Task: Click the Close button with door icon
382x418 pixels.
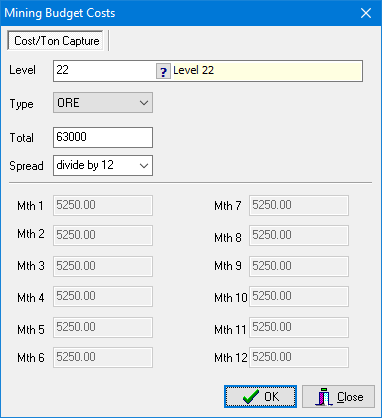Action: coord(338,397)
